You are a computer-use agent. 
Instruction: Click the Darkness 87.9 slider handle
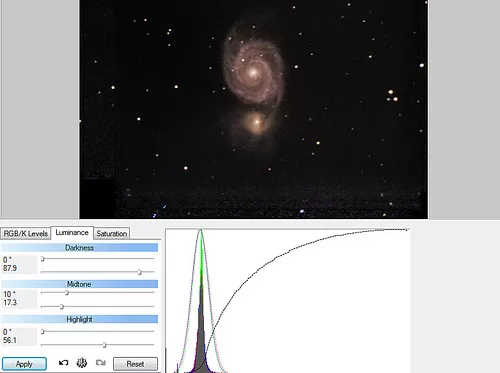[140, 272]
